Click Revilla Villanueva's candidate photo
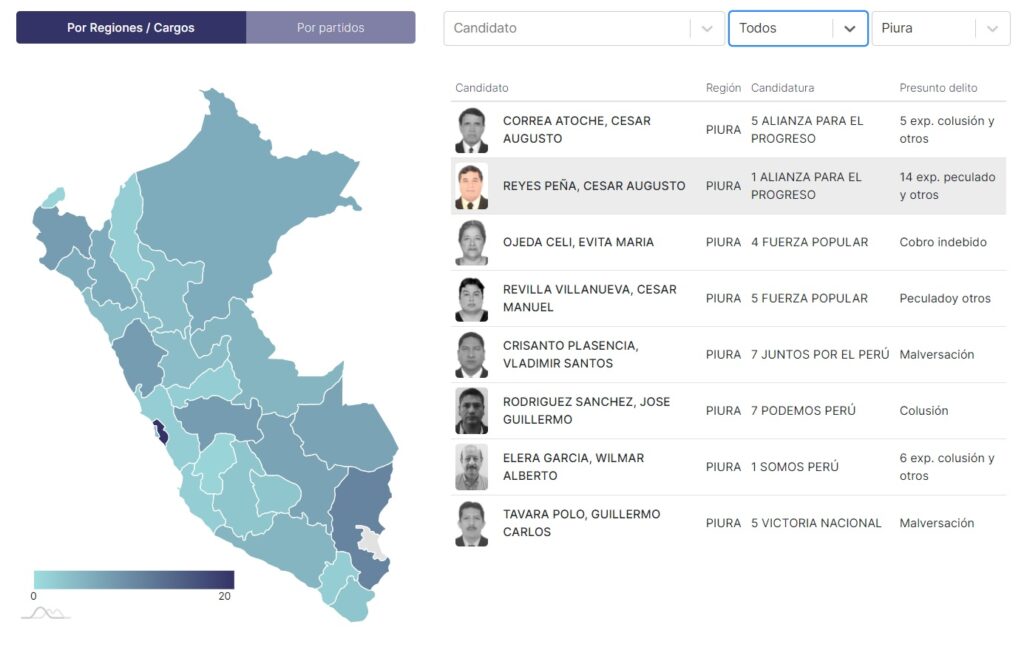 tap(471, 298)
